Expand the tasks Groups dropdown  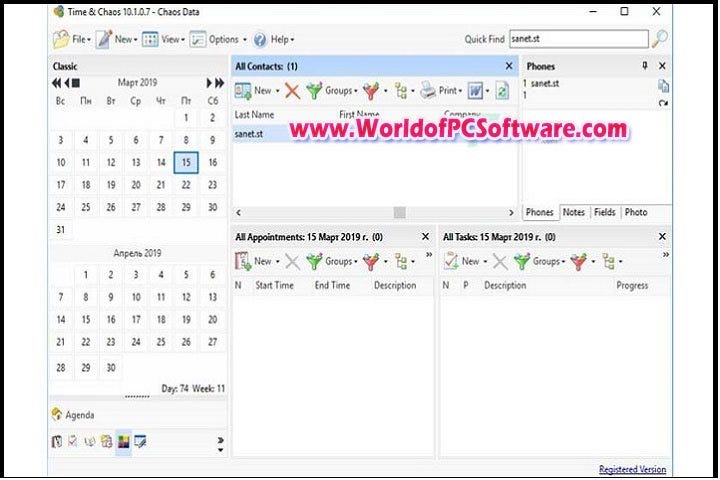[x=563, y=261]
